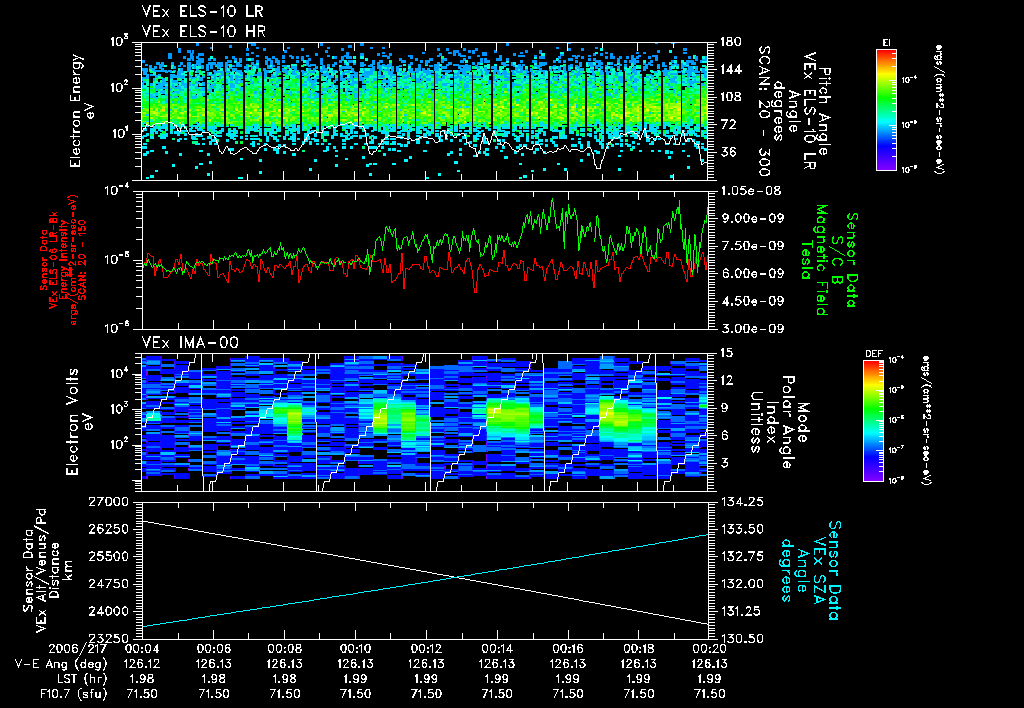The height and width of the screenshot is (708, 1024).
Task: Click the magnetic field line plot panel
Action: click(424, 260)
